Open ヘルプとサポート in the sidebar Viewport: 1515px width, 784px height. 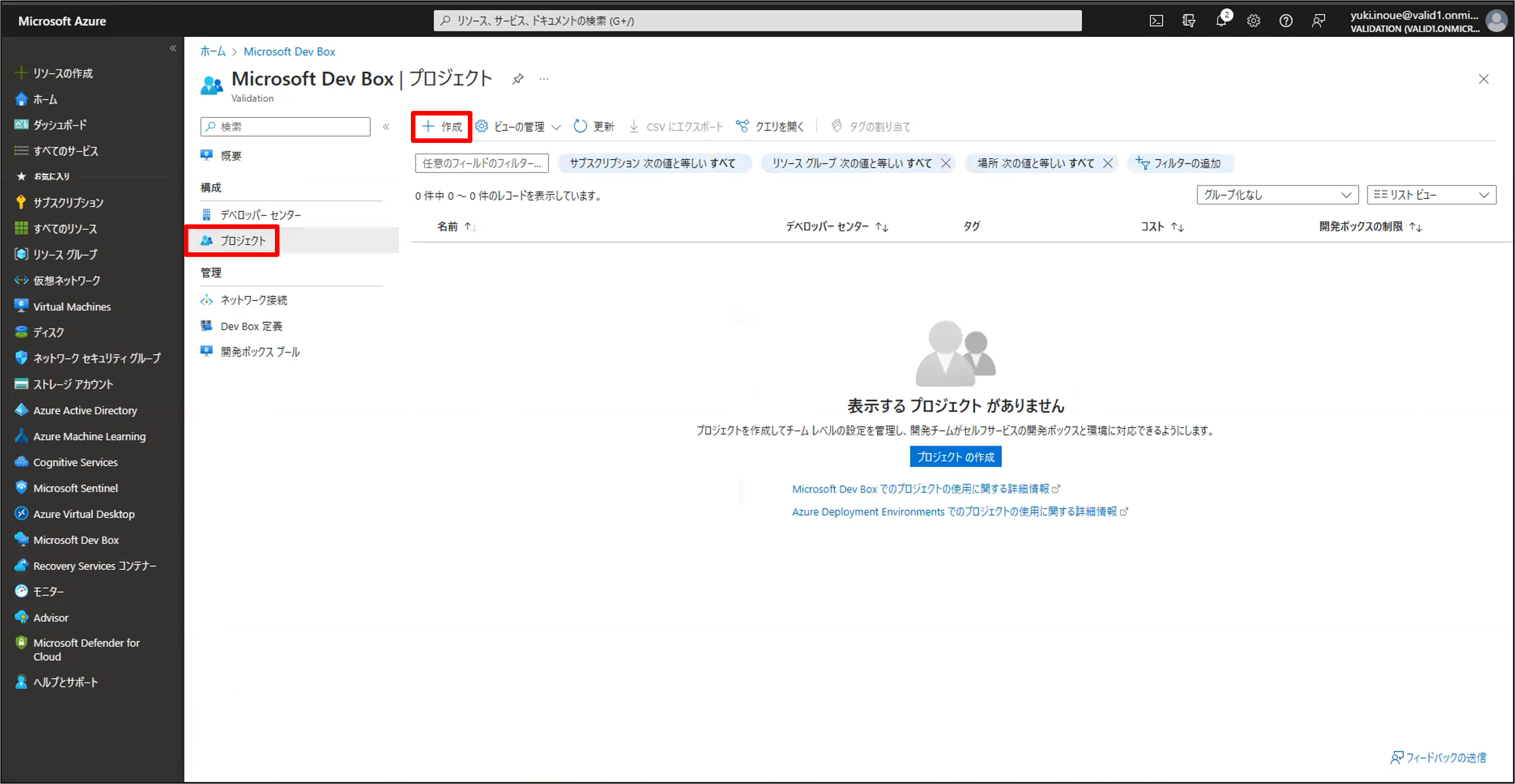[65, 682]
